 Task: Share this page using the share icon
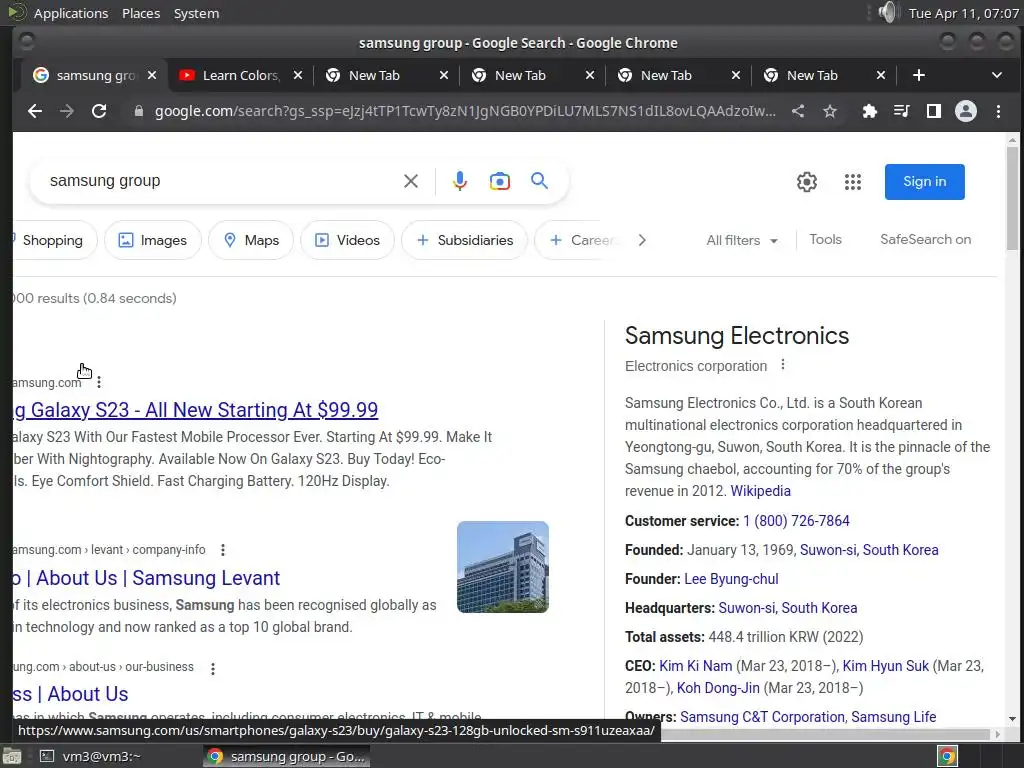[x=798, y=111]
